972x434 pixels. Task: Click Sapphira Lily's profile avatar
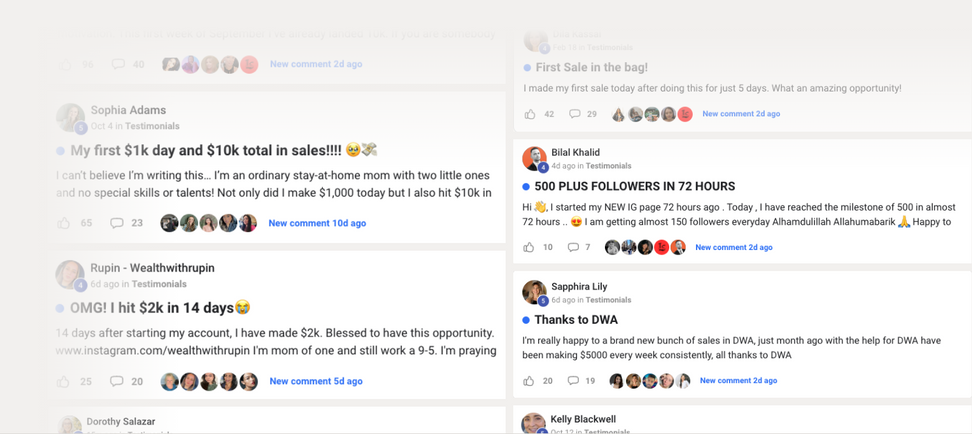tap(534, 292)
